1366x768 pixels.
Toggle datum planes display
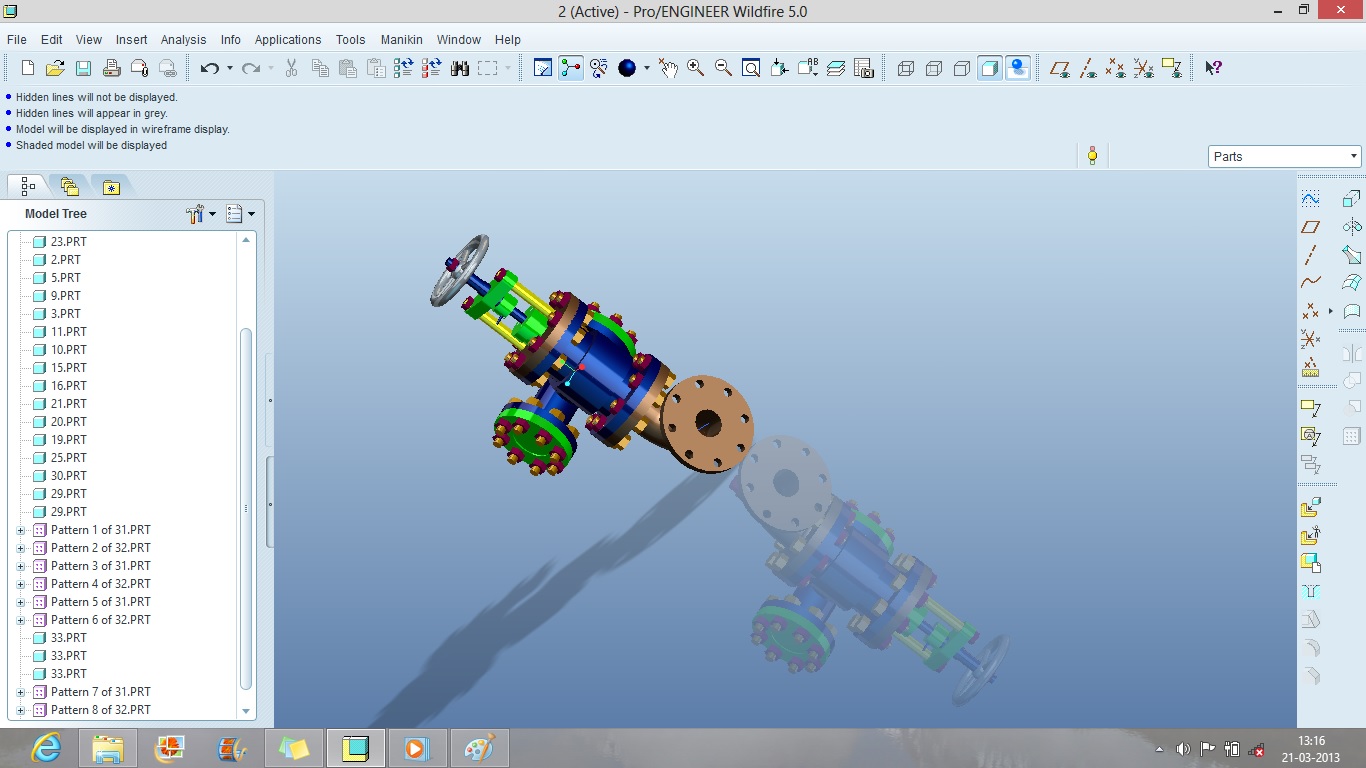click(x=1060, y=68)
